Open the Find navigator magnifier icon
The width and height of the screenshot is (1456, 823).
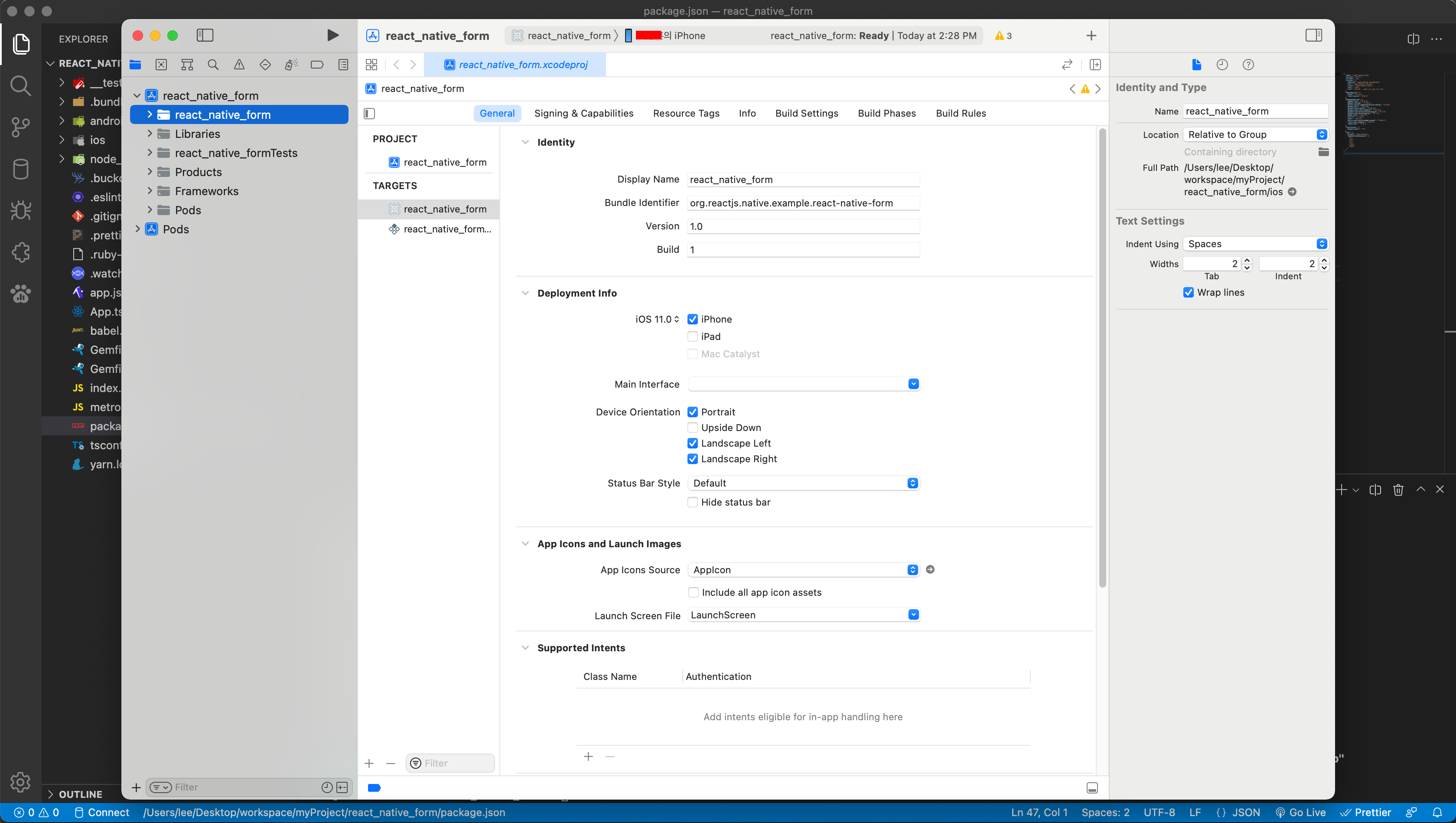click(x=213, y=65)
